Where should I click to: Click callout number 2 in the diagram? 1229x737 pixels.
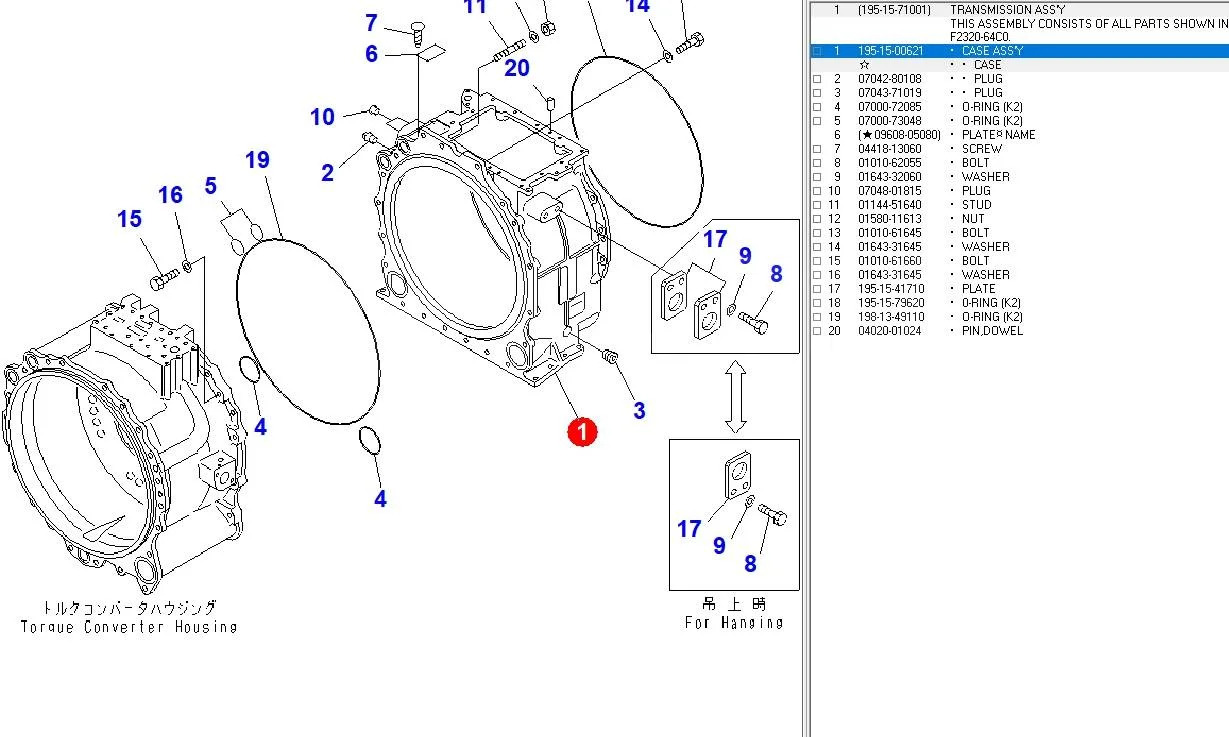click(x=327, y=173)
